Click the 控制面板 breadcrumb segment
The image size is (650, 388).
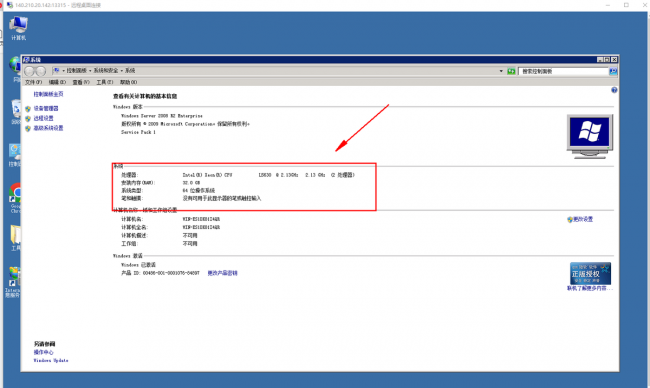tap(77, 71)
